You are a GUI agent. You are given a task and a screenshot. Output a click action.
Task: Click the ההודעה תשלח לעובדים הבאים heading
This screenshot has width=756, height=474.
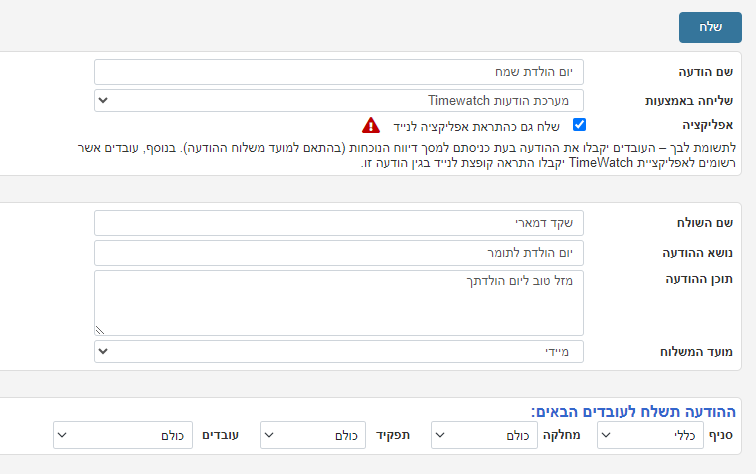pos(633,411)
